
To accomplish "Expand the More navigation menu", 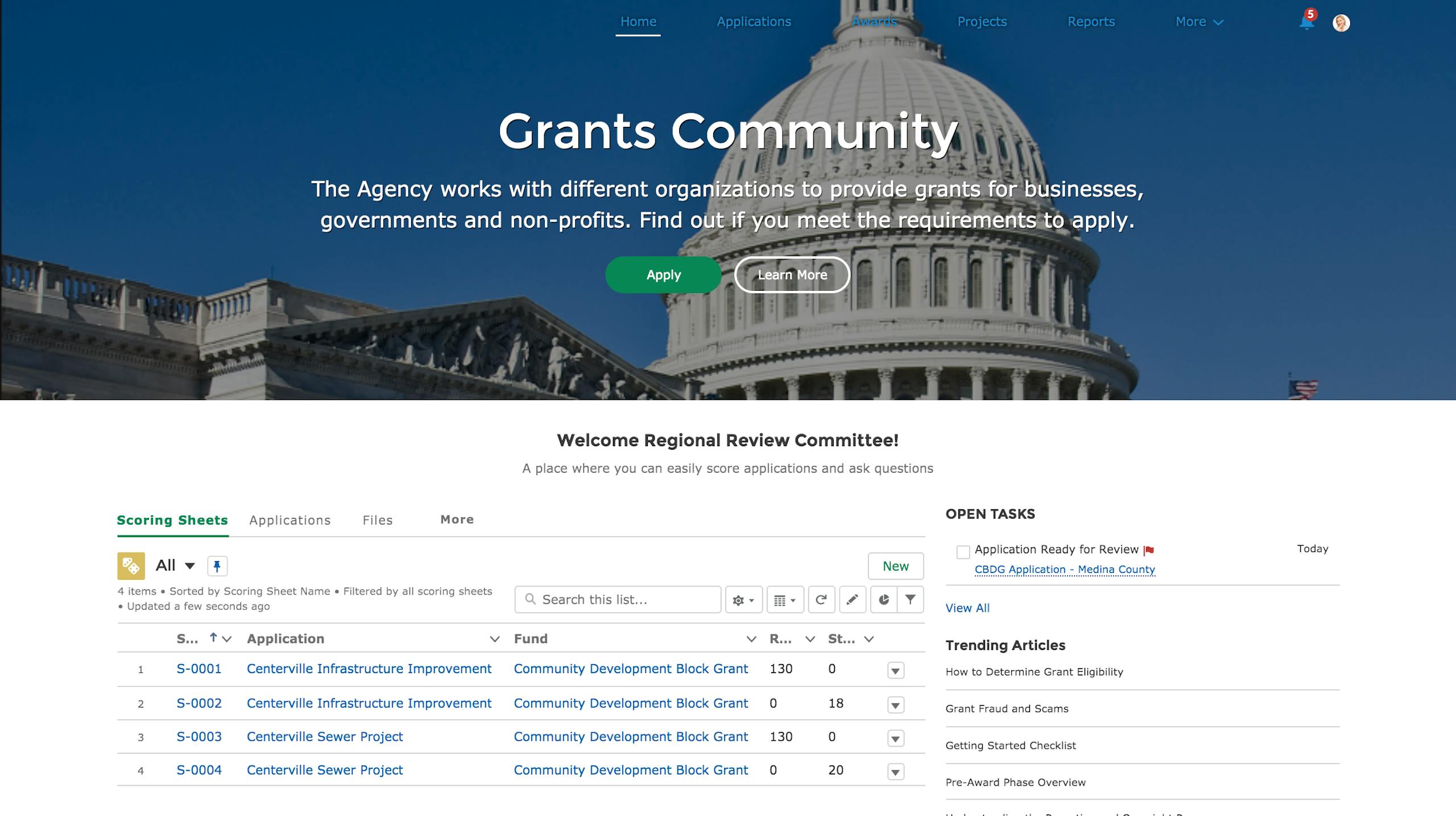I will (x=1199, y=22).
